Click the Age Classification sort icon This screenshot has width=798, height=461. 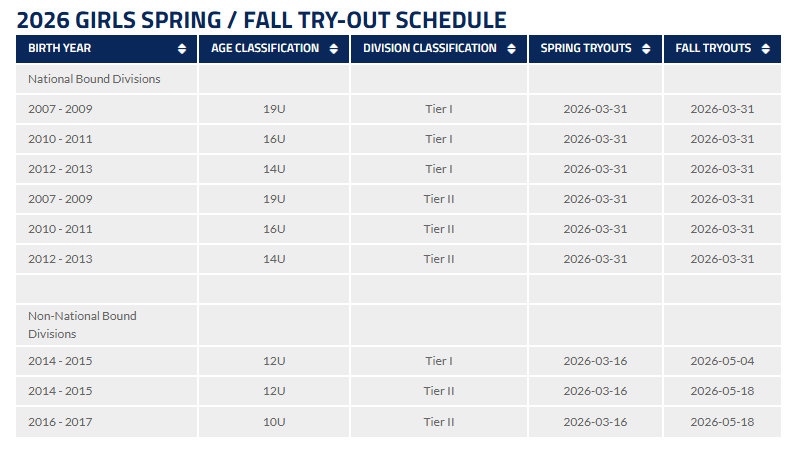tap(334, 49)
